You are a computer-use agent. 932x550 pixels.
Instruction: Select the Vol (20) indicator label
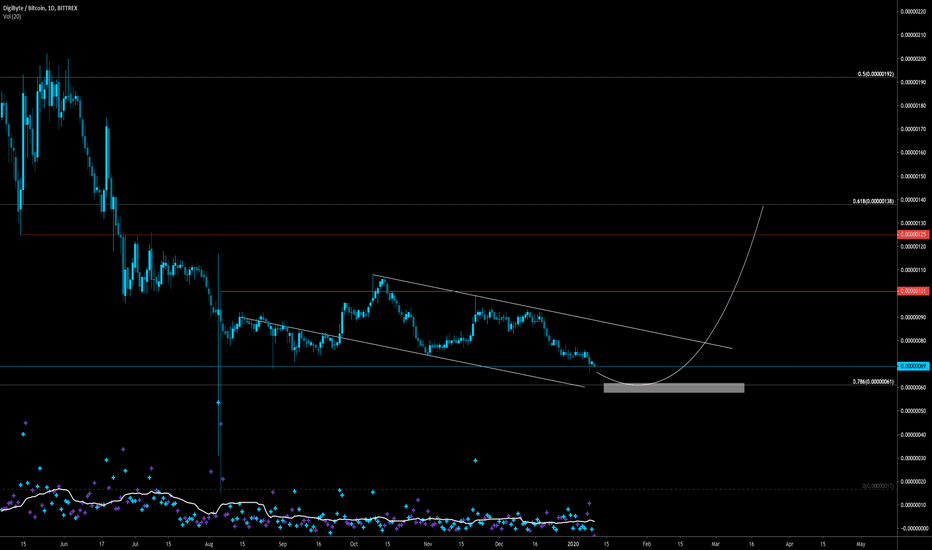point(12,17)
